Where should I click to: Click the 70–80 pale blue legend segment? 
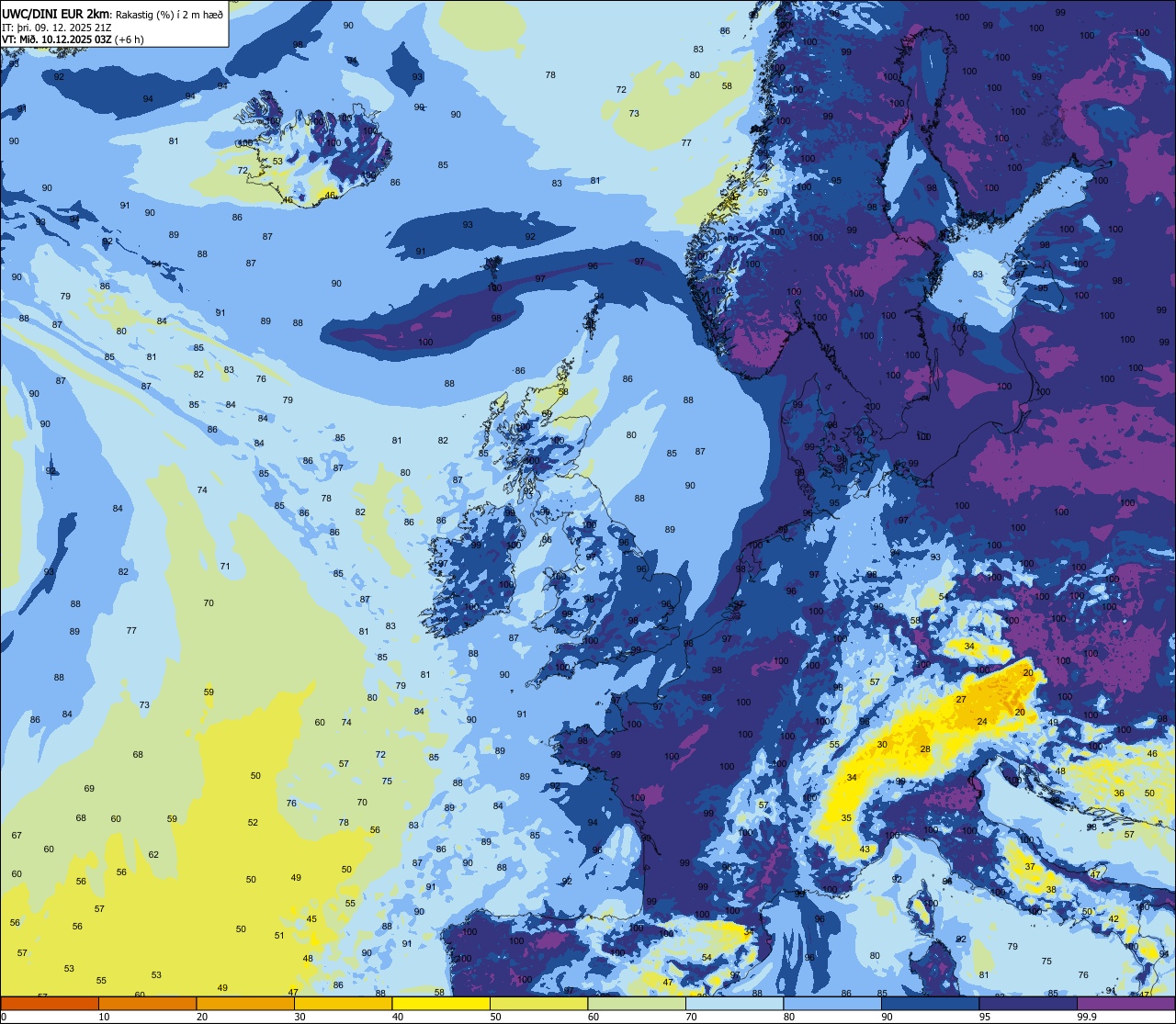734,1003
